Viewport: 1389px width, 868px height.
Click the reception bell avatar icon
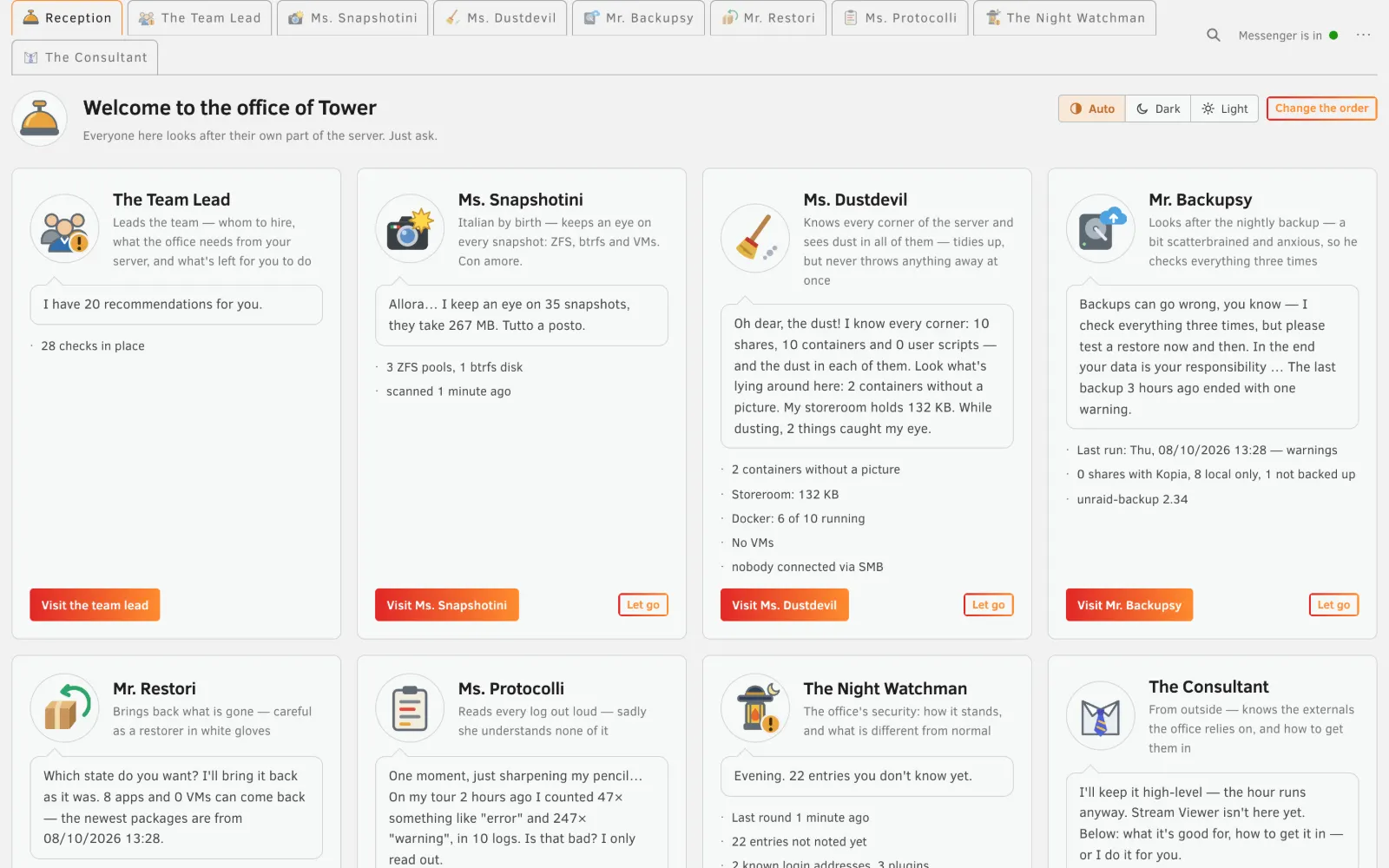pyautogui.click(x=40, y=119)
